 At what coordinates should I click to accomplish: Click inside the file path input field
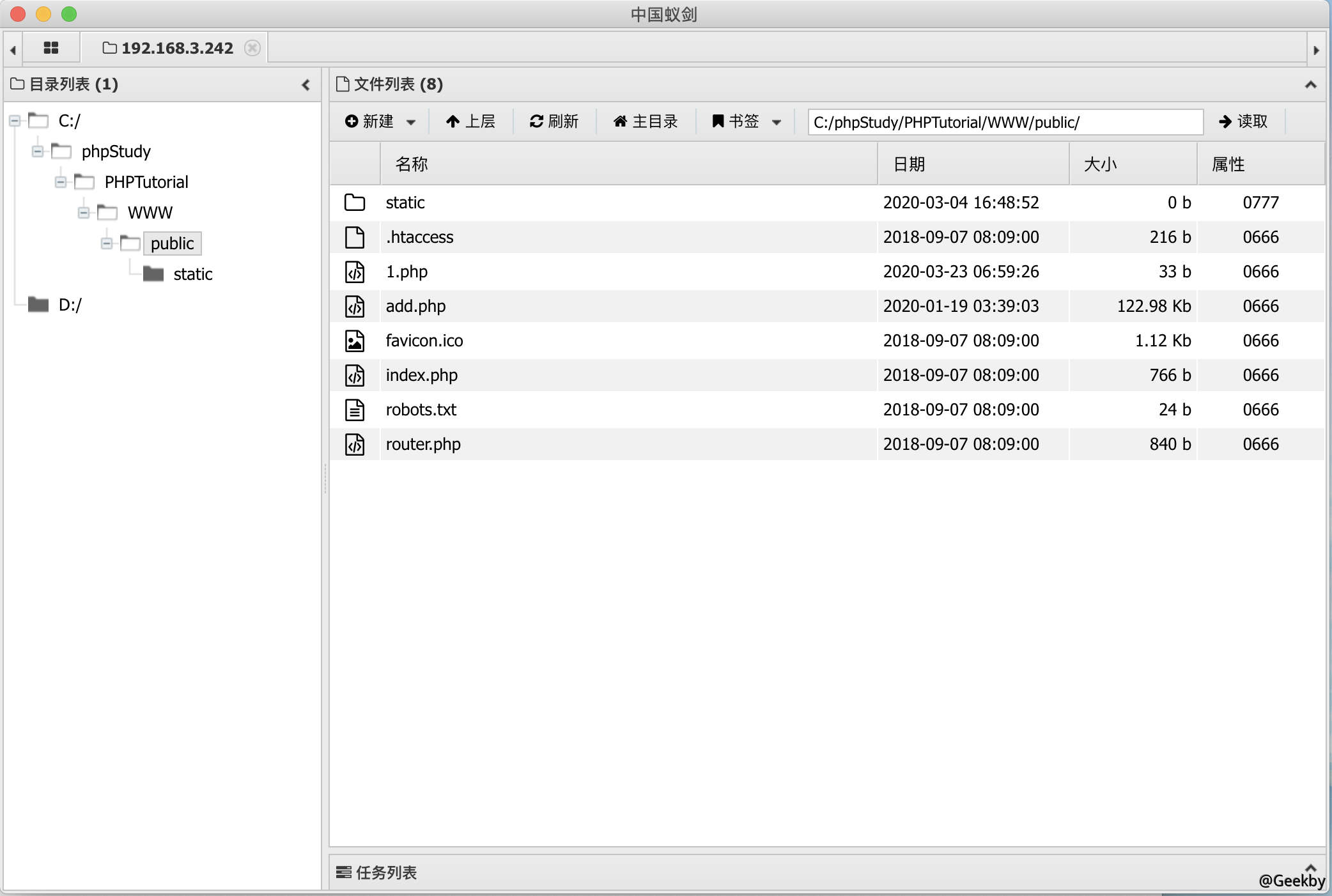pos(1003,121)
